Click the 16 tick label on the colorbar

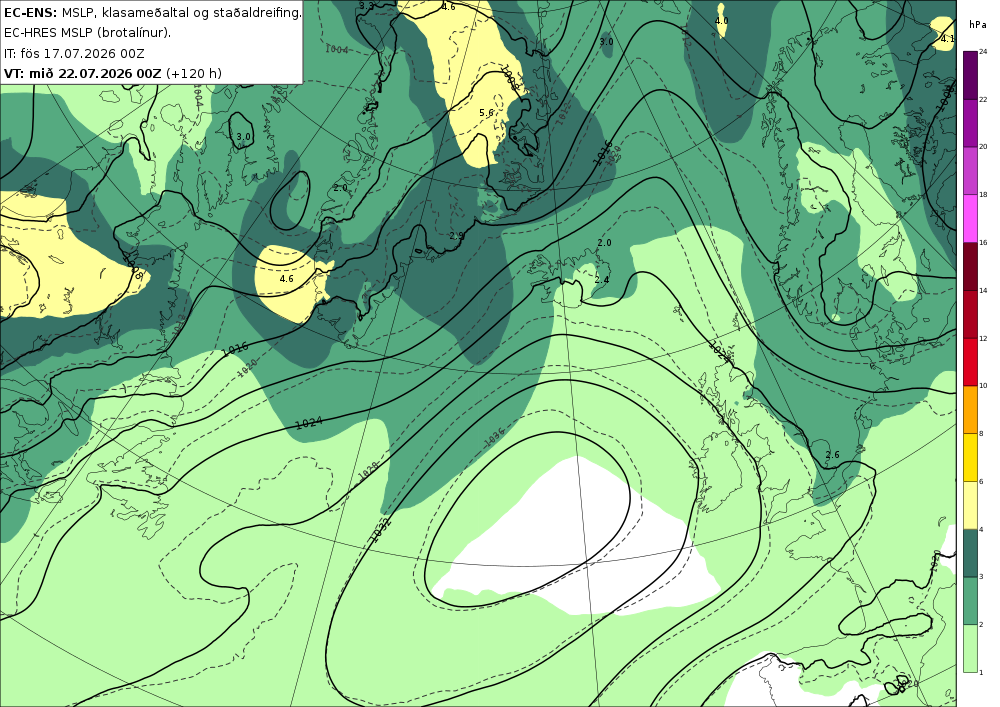pos(983,243)
